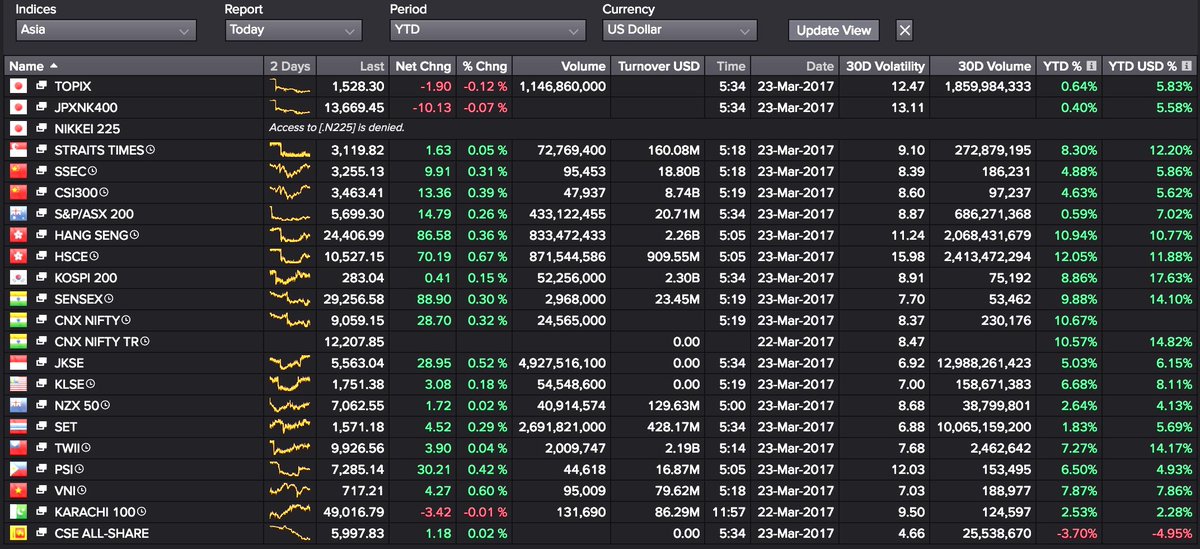Sort by the Turnover USD column header

659,66
